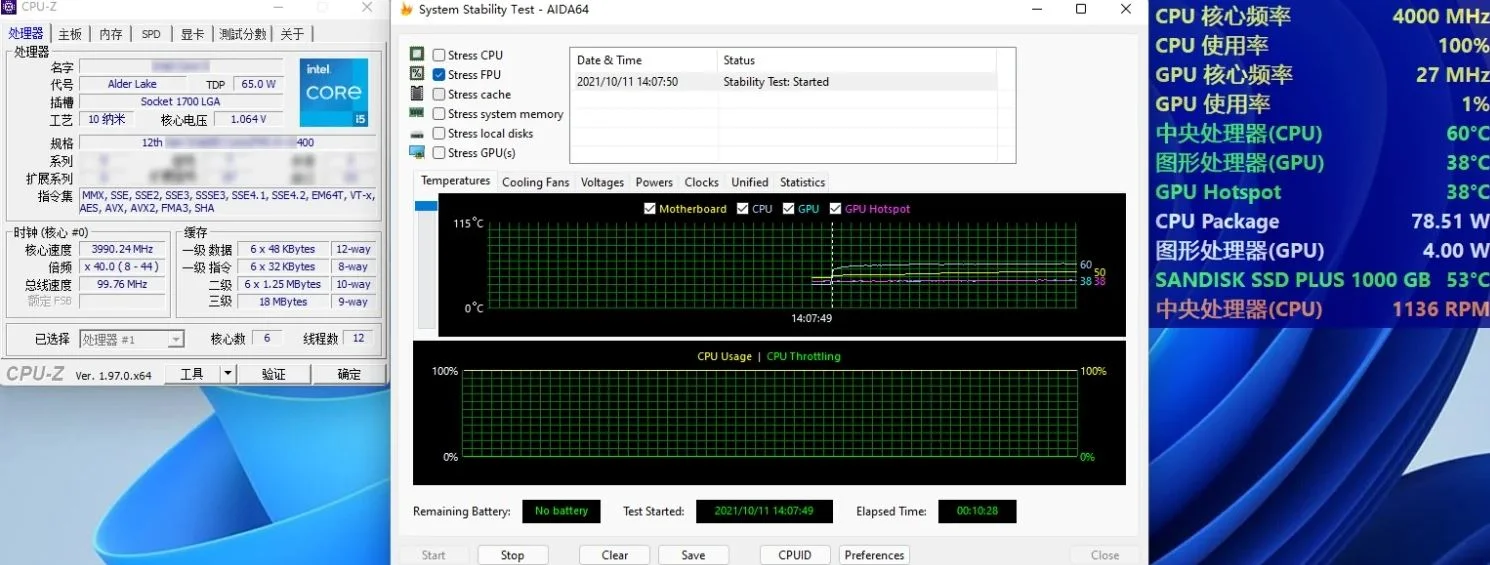Click the CPU chip icon beside Stress CPU
The height and width of the screenshot is (565, 1490).
417,55
